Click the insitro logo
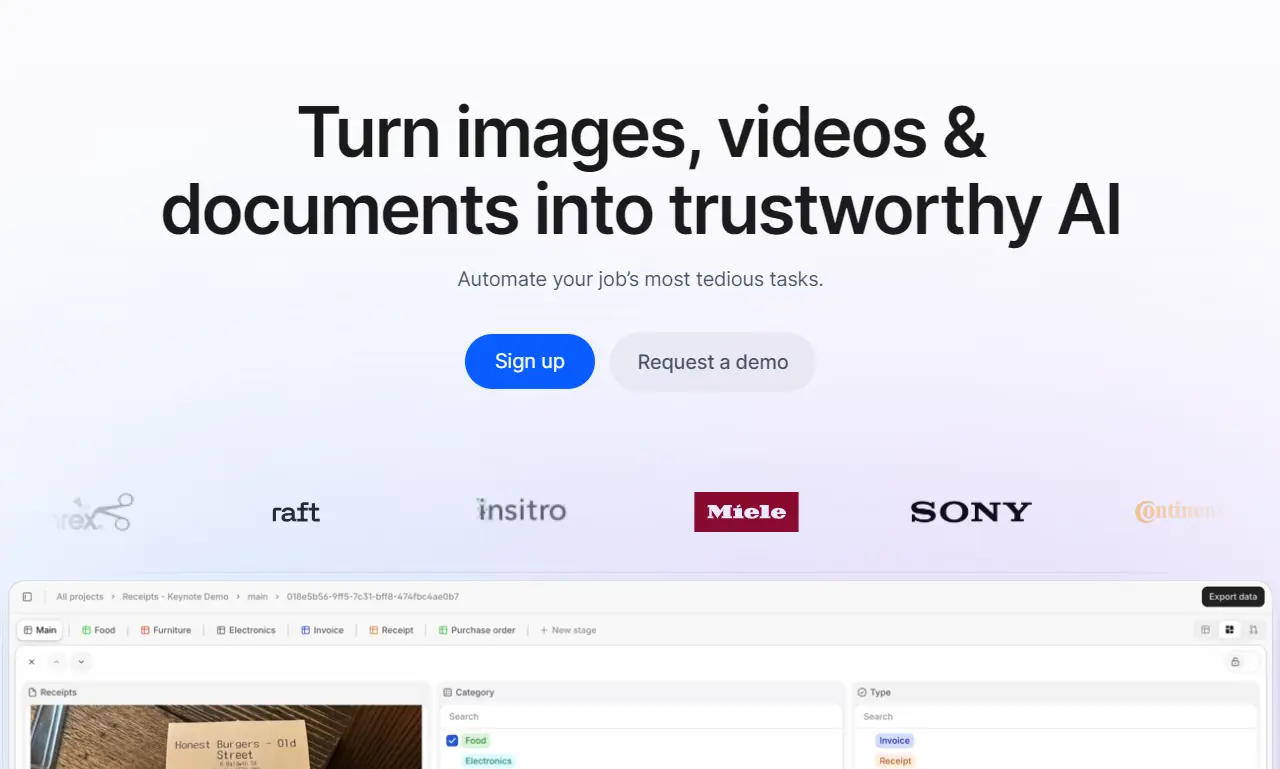 point(521,510)
